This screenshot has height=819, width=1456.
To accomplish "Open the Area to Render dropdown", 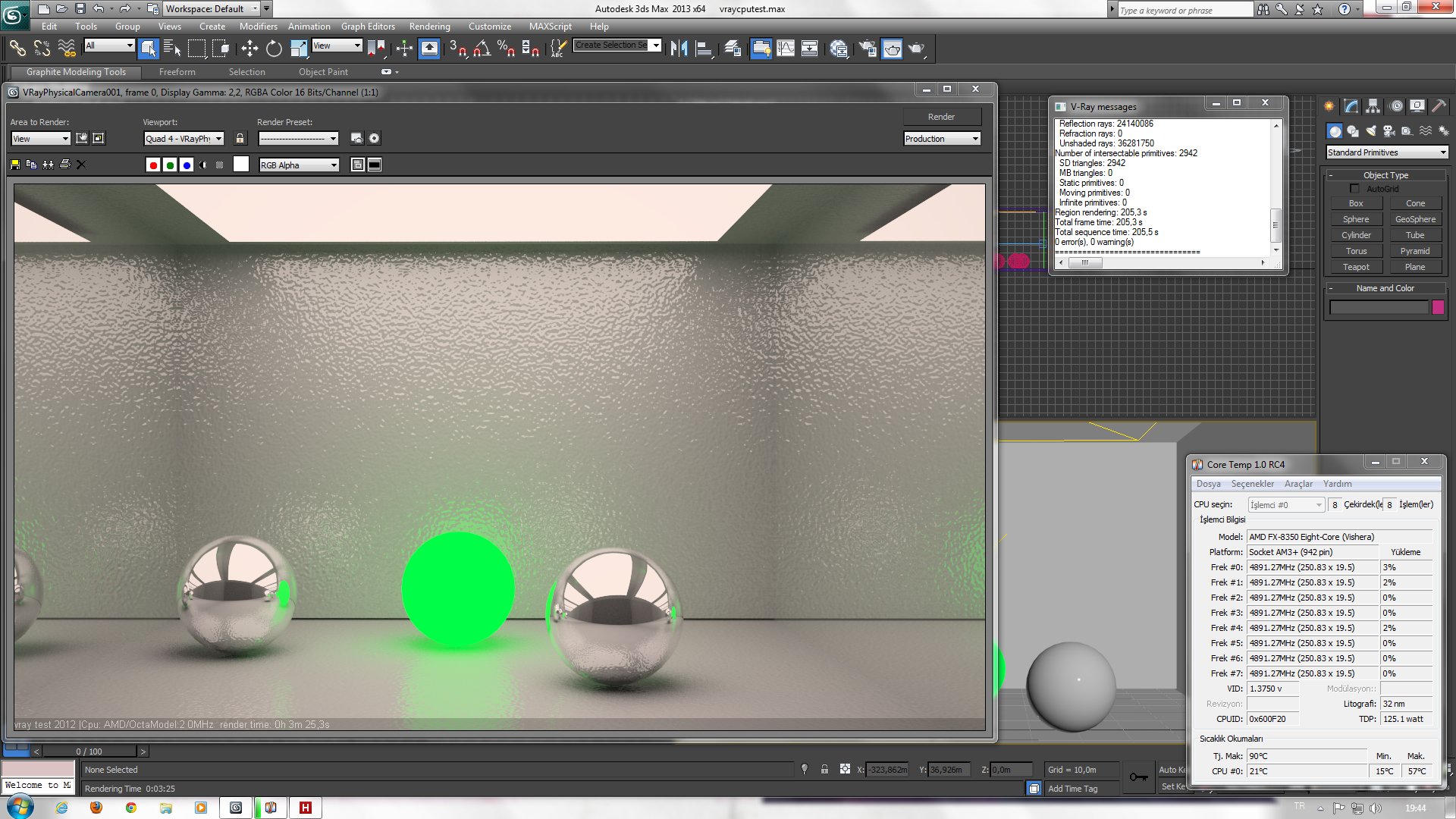I will tap(40, 139).
